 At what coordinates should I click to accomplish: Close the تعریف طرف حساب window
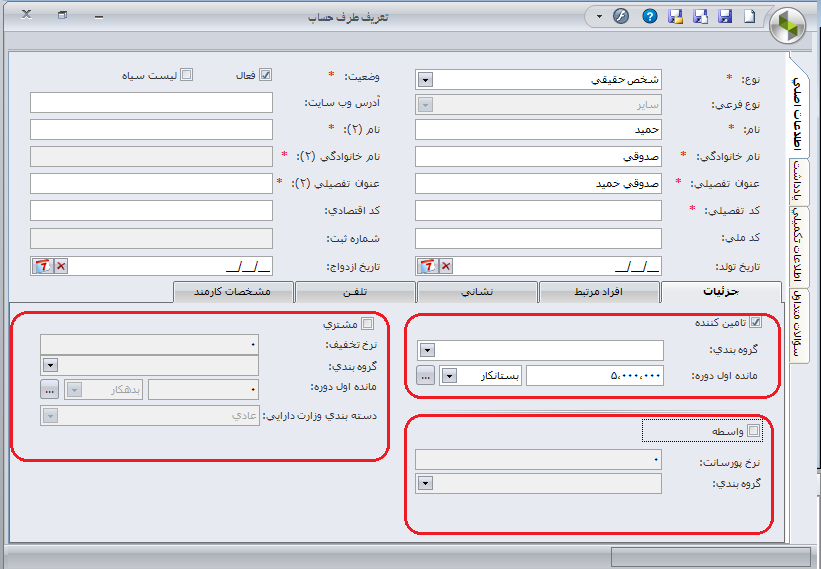(27, 15)
